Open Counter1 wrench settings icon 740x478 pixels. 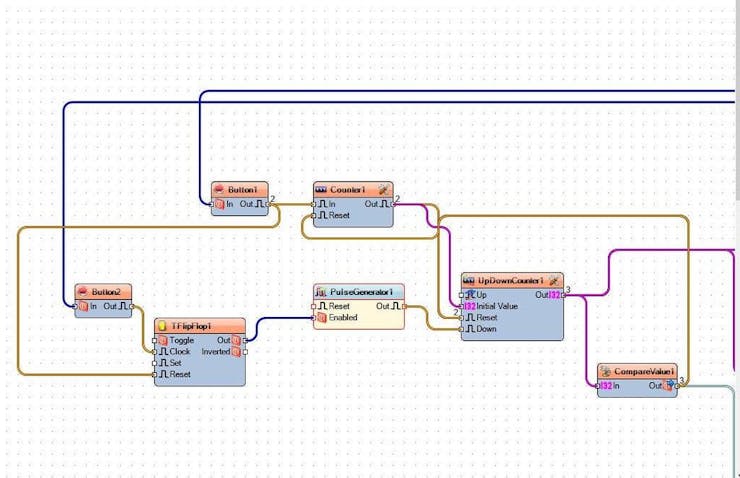tap(384, 190)
